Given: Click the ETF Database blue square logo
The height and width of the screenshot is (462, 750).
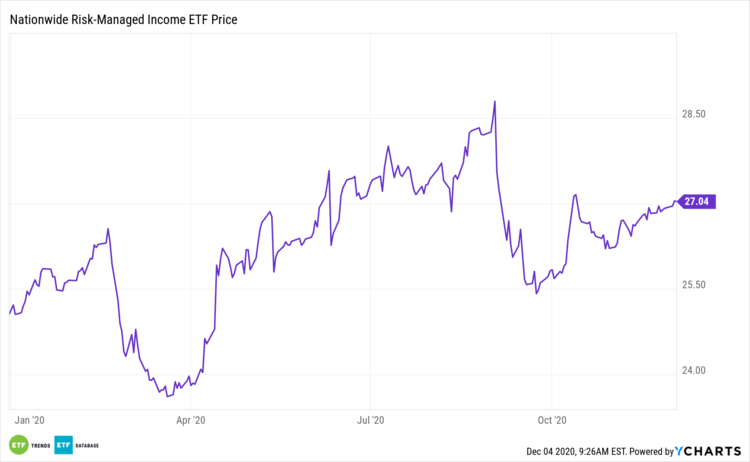Looking at the screenshot, I should [62, 444].
